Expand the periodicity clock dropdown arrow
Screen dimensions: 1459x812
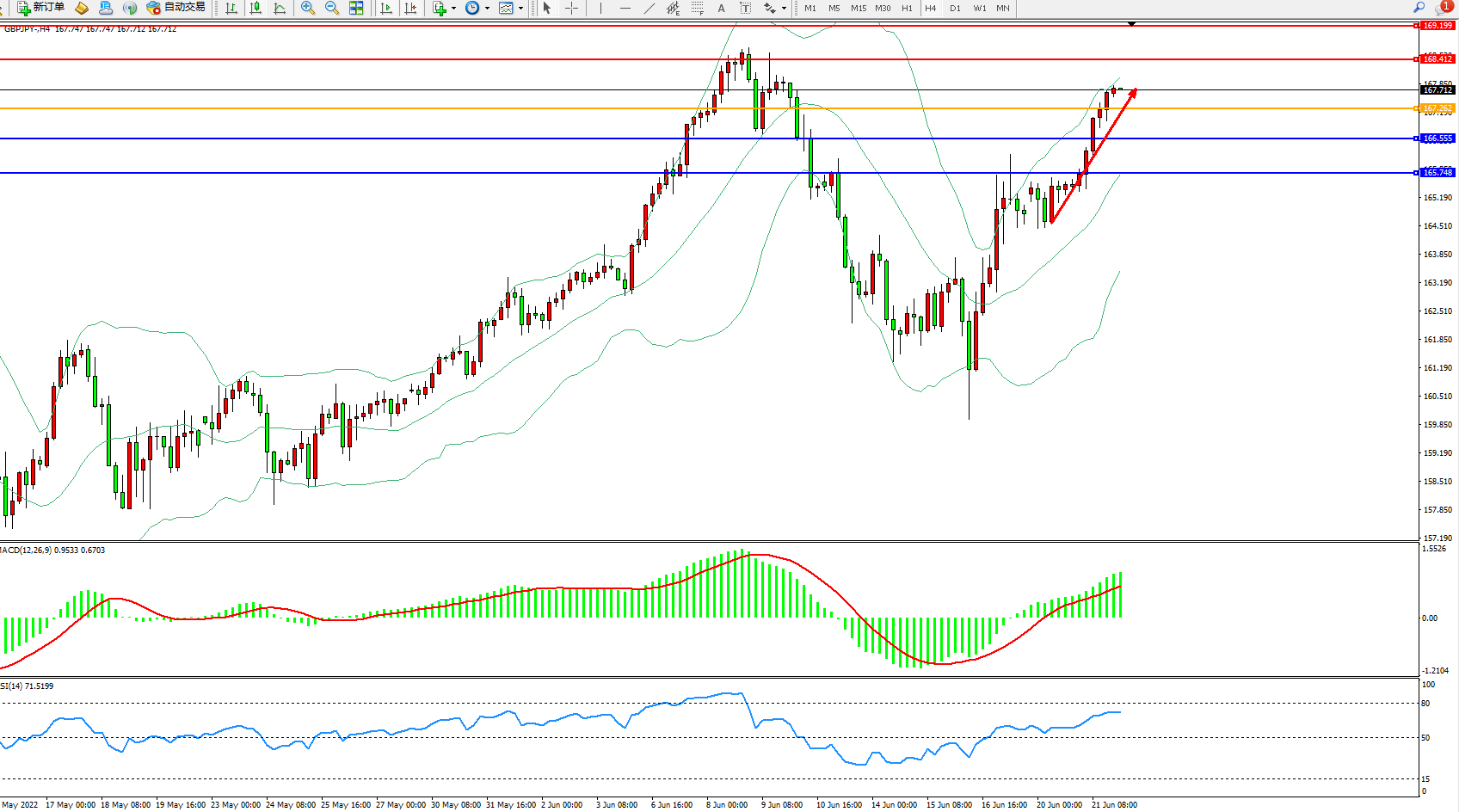pyautogui.click(x=487, y=9)
